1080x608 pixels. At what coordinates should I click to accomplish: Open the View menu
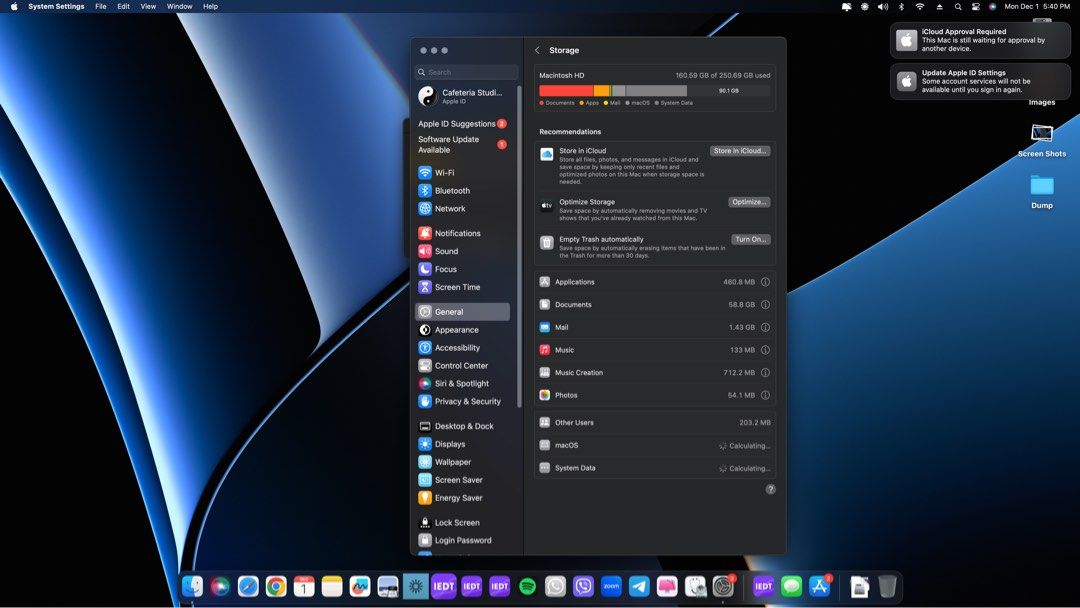(148, 6)
